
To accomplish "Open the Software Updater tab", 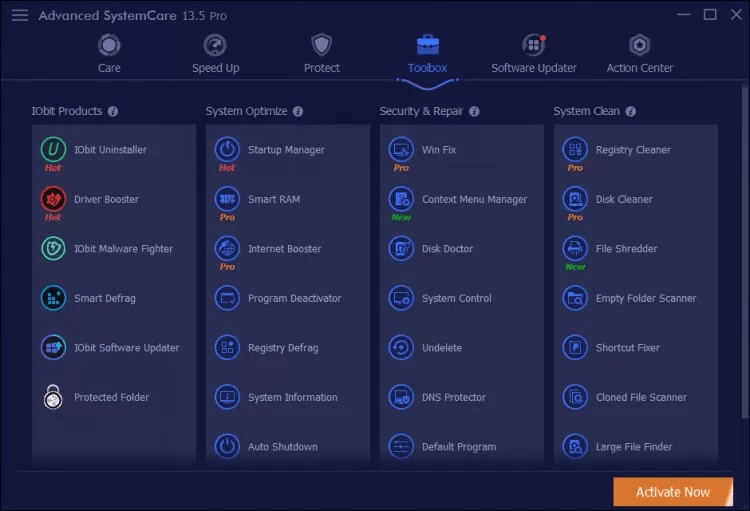I will (x=534, y=53).
